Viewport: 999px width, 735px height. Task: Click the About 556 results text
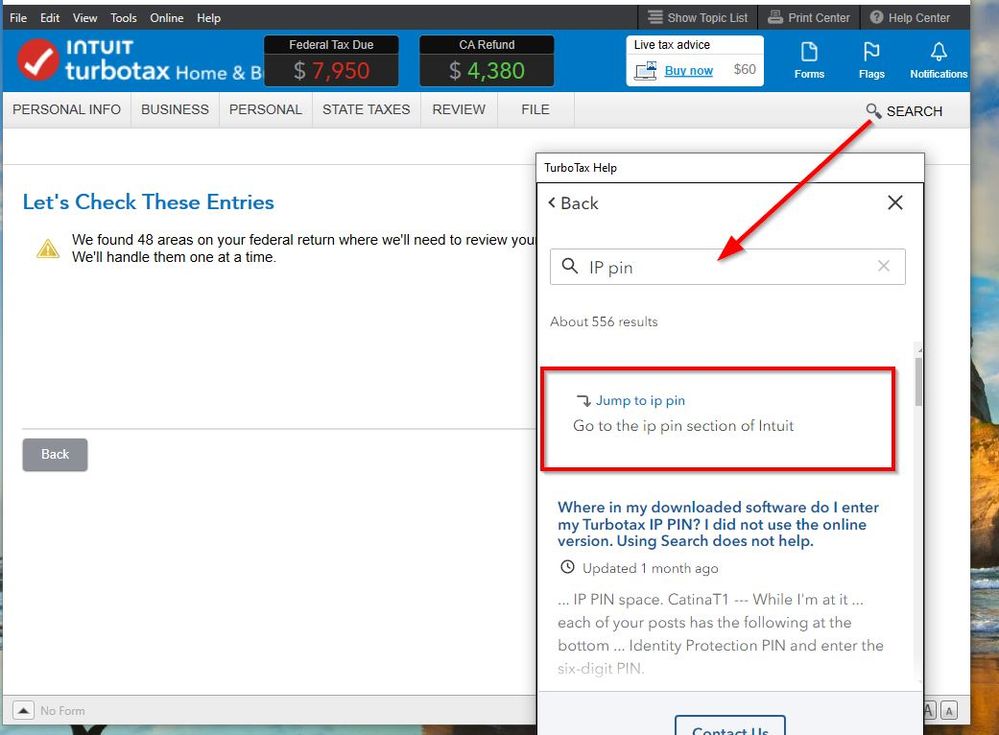coord(603,322)
